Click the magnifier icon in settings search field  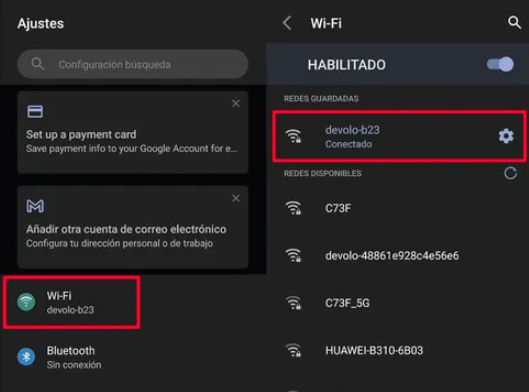point(37,64)
